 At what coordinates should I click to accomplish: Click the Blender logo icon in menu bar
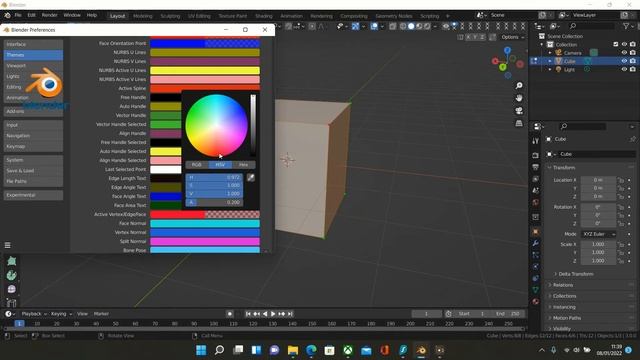pos(7,15)
